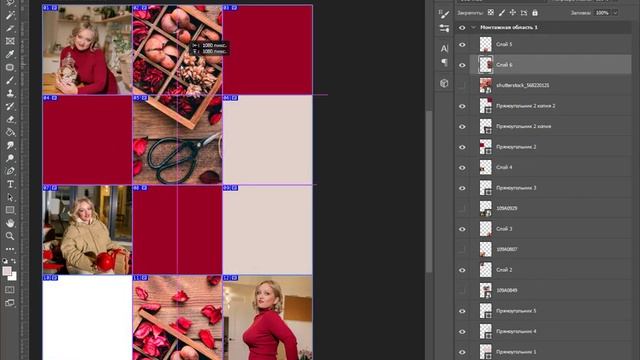Lock layer position
The image size is (640, 360).
(513, 13)
